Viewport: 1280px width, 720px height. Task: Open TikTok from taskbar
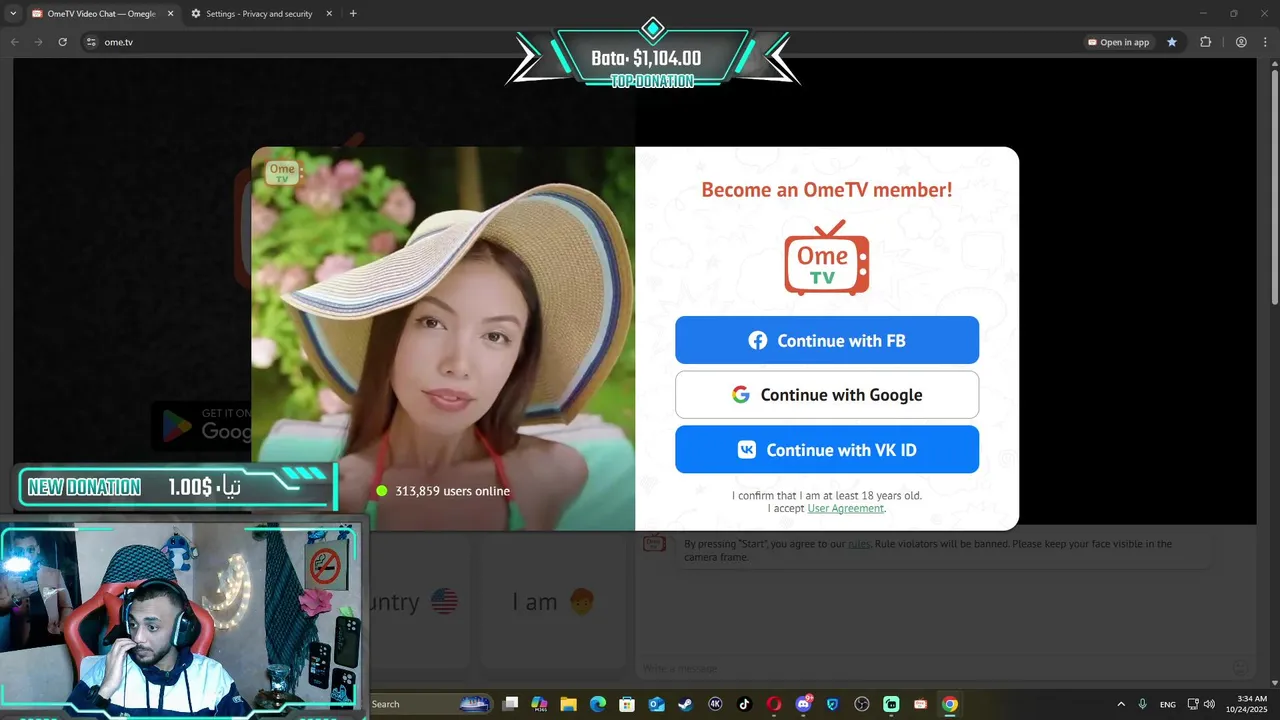click(x=744, y=704)
